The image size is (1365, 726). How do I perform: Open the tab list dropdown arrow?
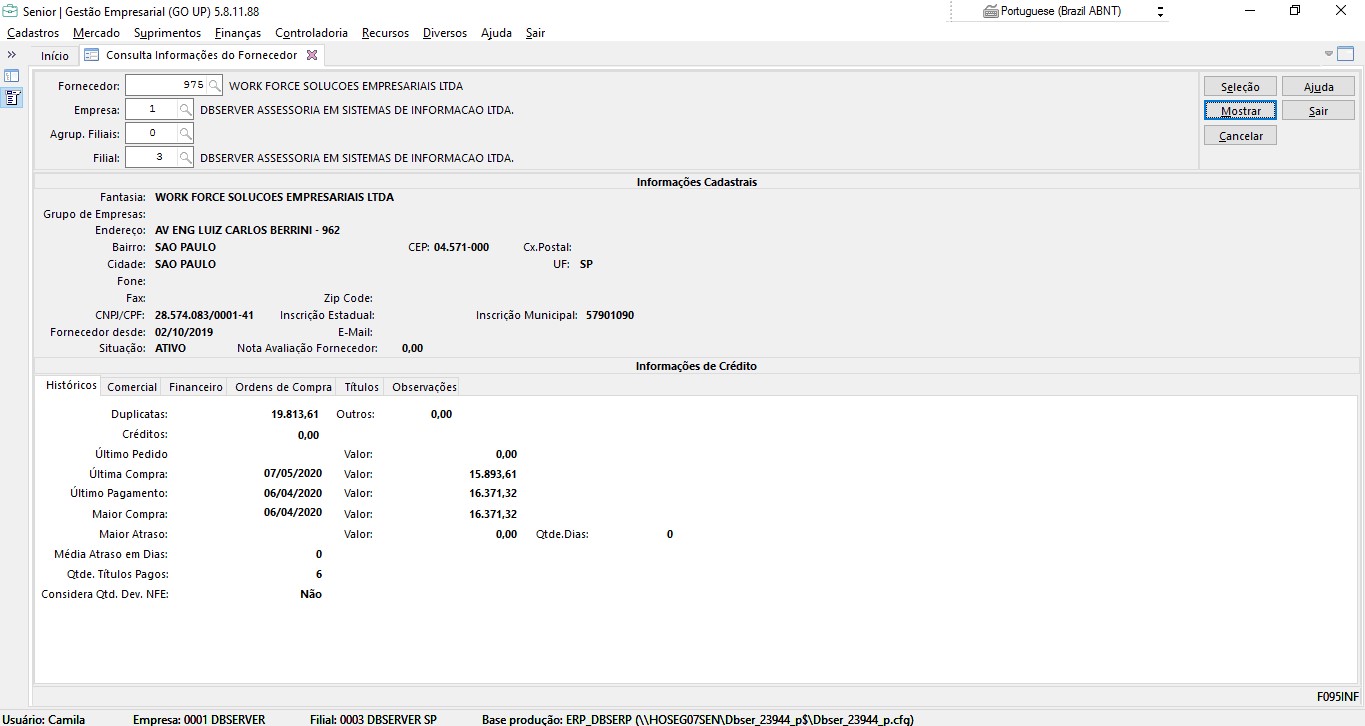point(1329,54)
